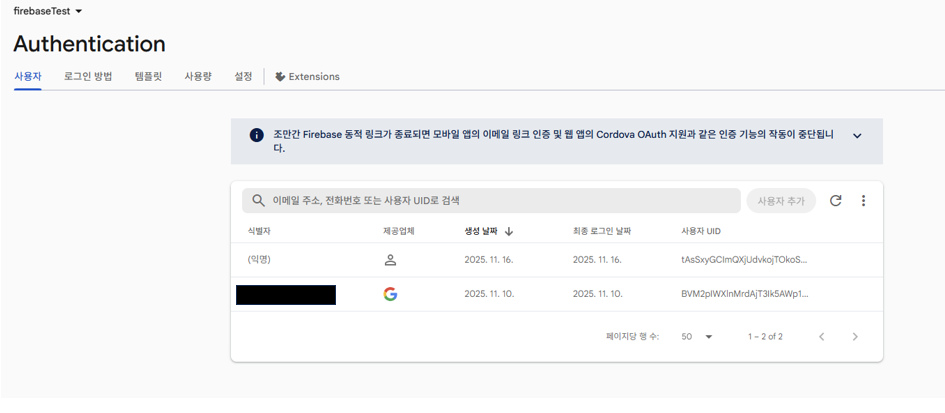The width and height of the screenshot is (945, 413).
Task: Go to the next page of users
Action: [855, 336]
